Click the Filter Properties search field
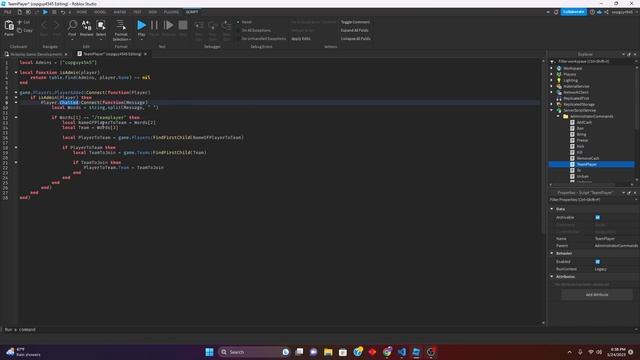Image resolution: width=640 pixels, height=360 pixels. [x=592, y=200]
